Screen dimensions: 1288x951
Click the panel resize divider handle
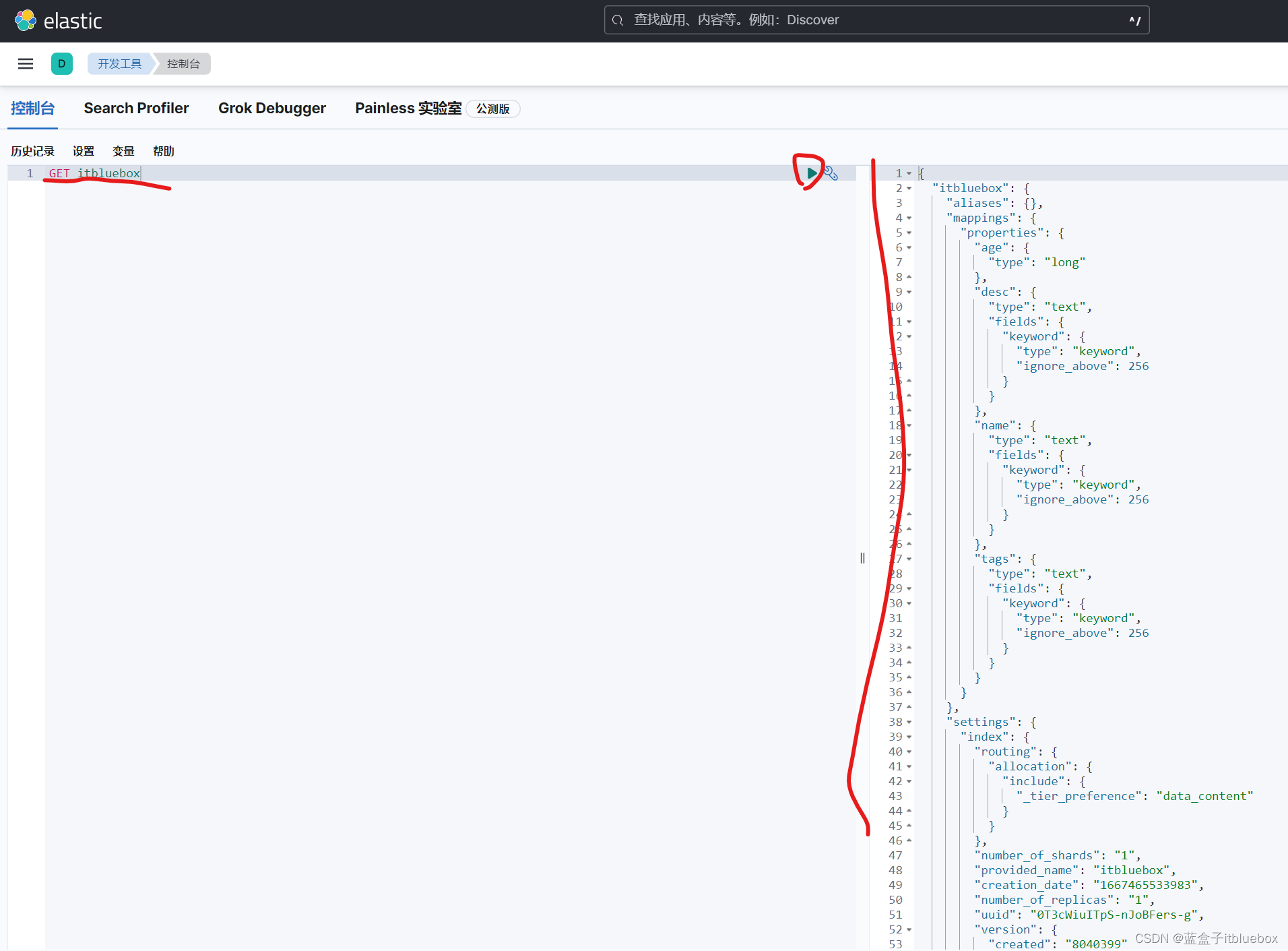click(862, 558)
